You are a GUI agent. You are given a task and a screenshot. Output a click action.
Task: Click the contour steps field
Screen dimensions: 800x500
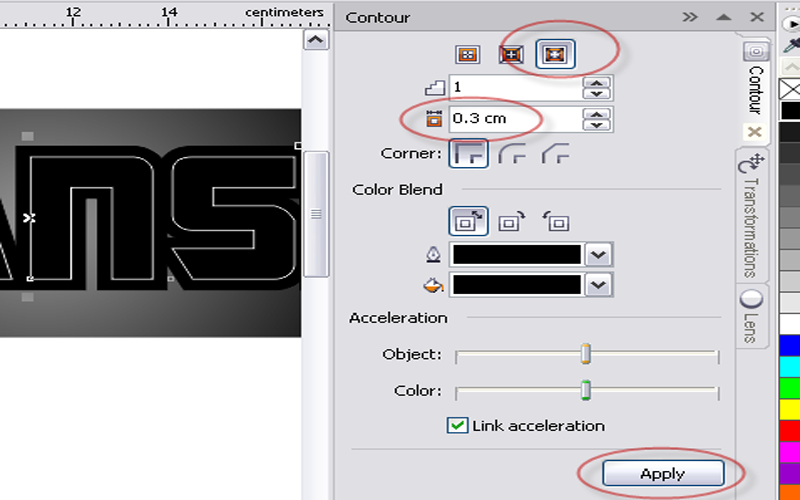pyautogui.click(x=516, y=87)
